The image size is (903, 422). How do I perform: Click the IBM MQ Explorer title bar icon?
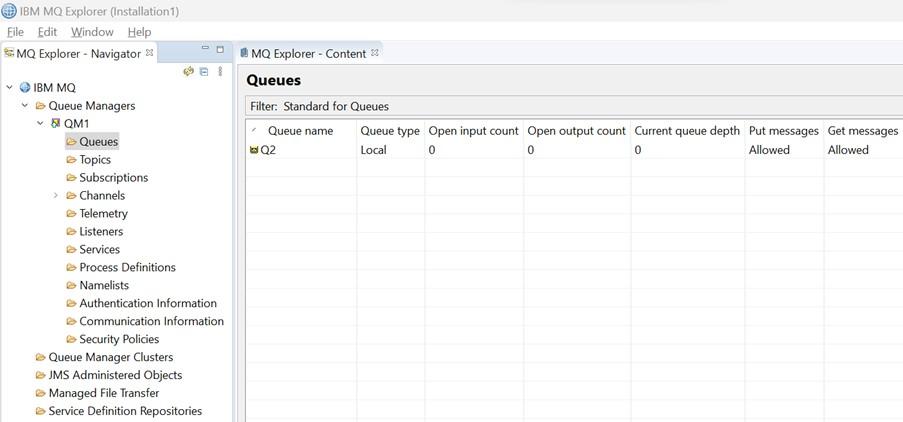point(9,11)
